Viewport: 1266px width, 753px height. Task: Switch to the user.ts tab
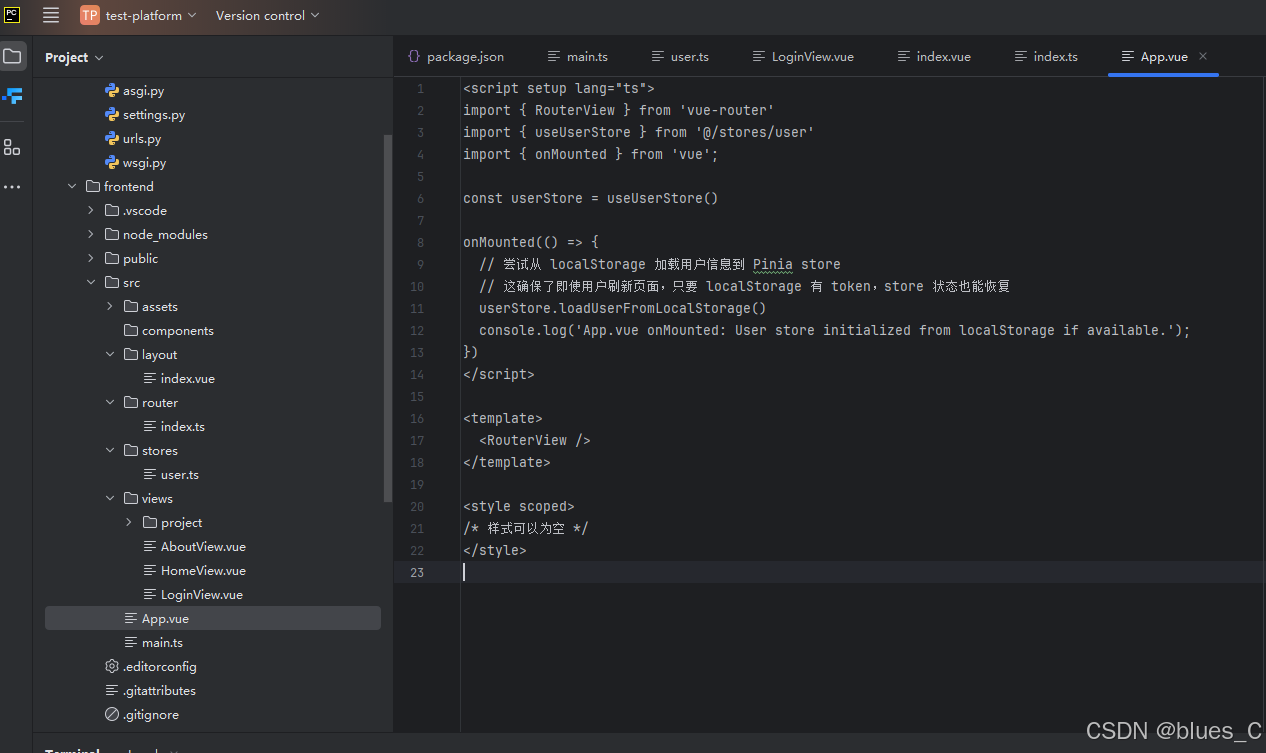click(x=680, y=57)
